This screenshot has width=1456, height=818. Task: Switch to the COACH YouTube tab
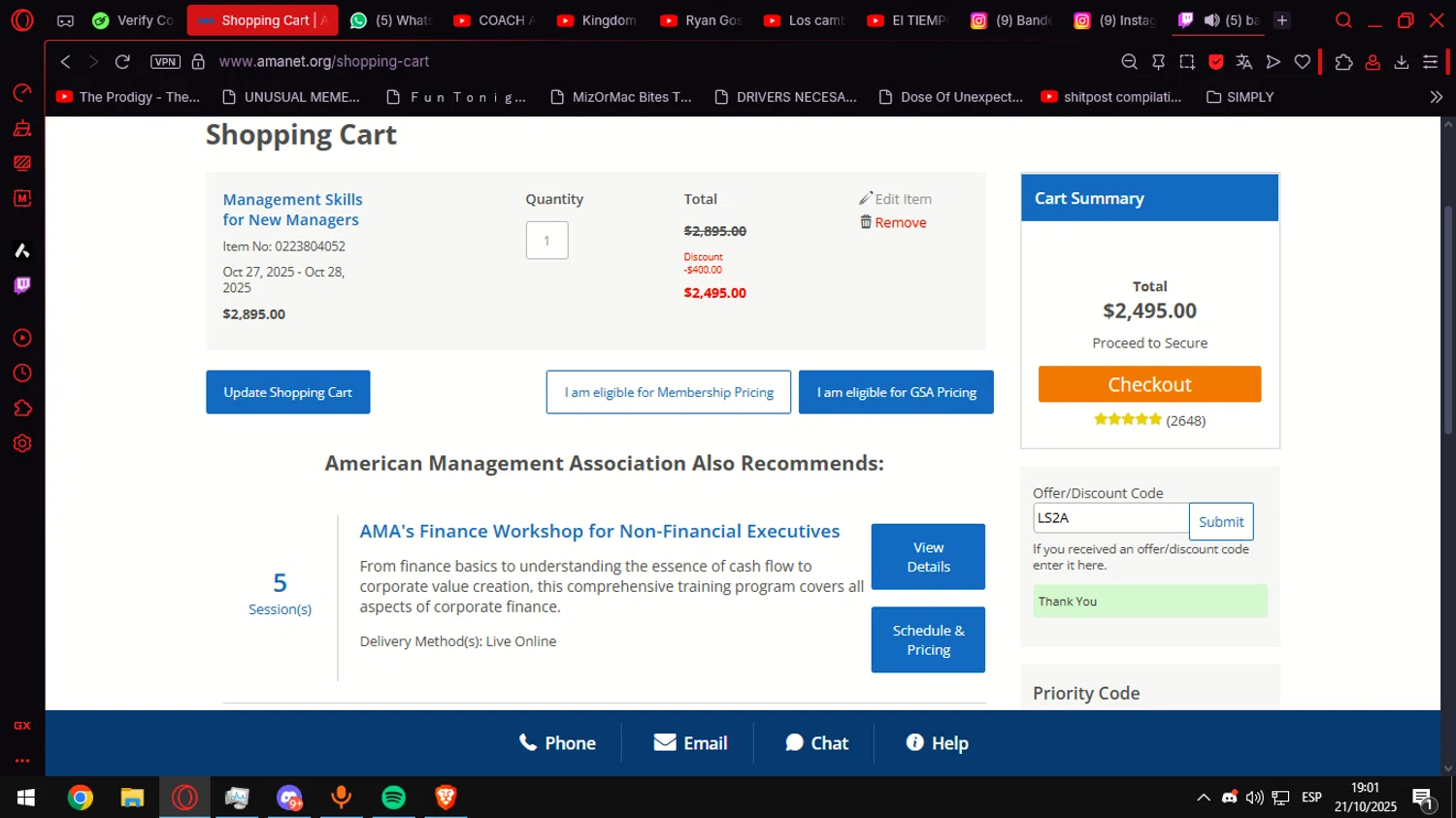pos(495,20)
